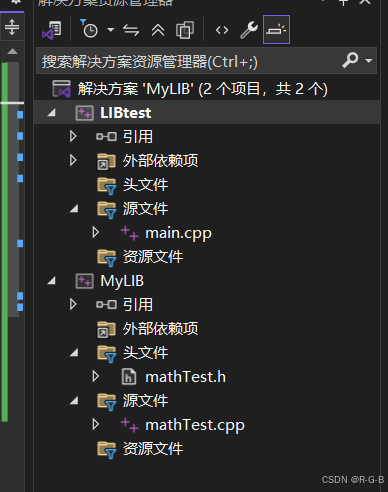
Task: Click the search magnifier icon
Action: tap(350, 60)
